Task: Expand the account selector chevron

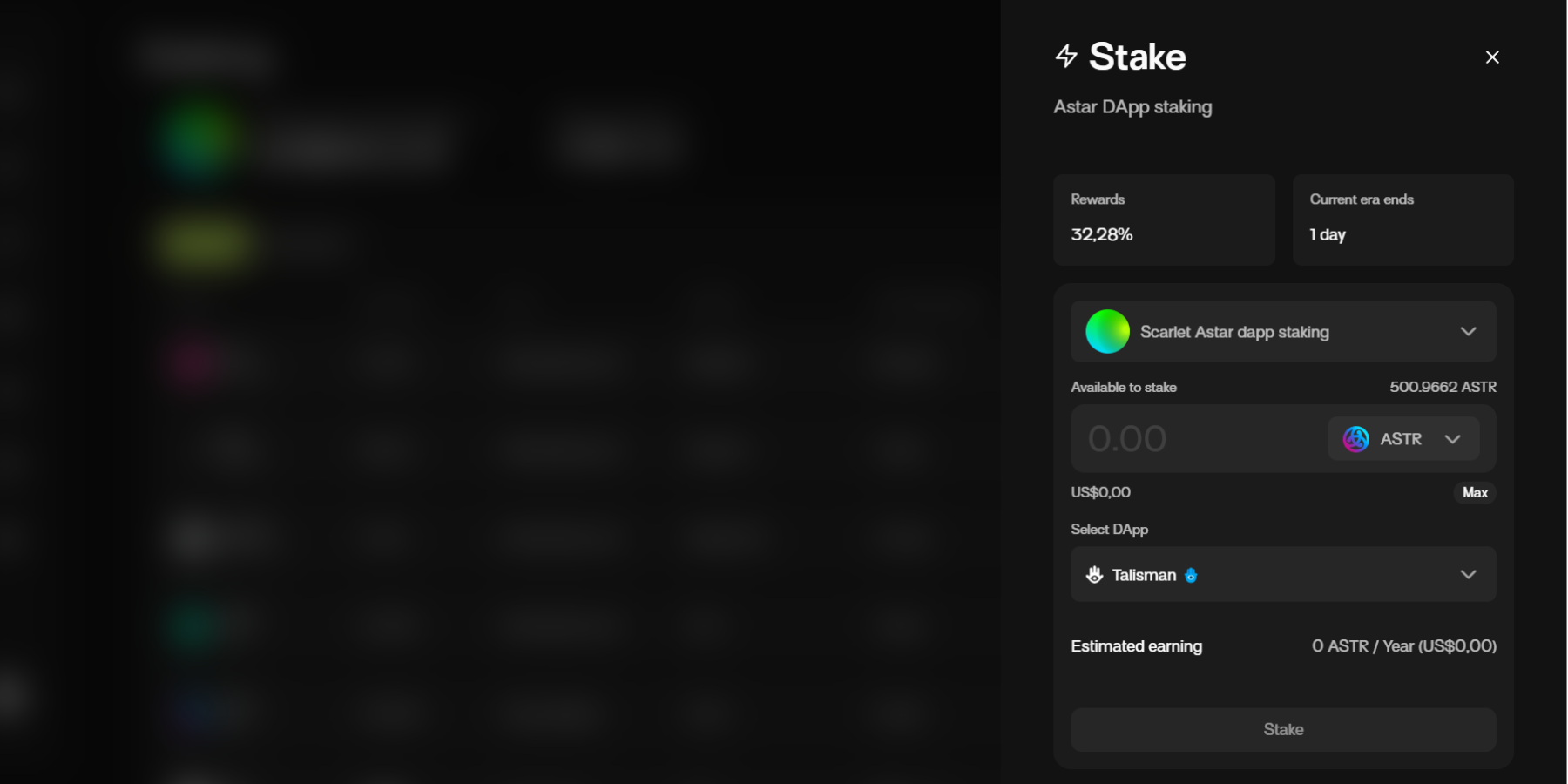Action: pyautogui.click(x=1468, y=332)
